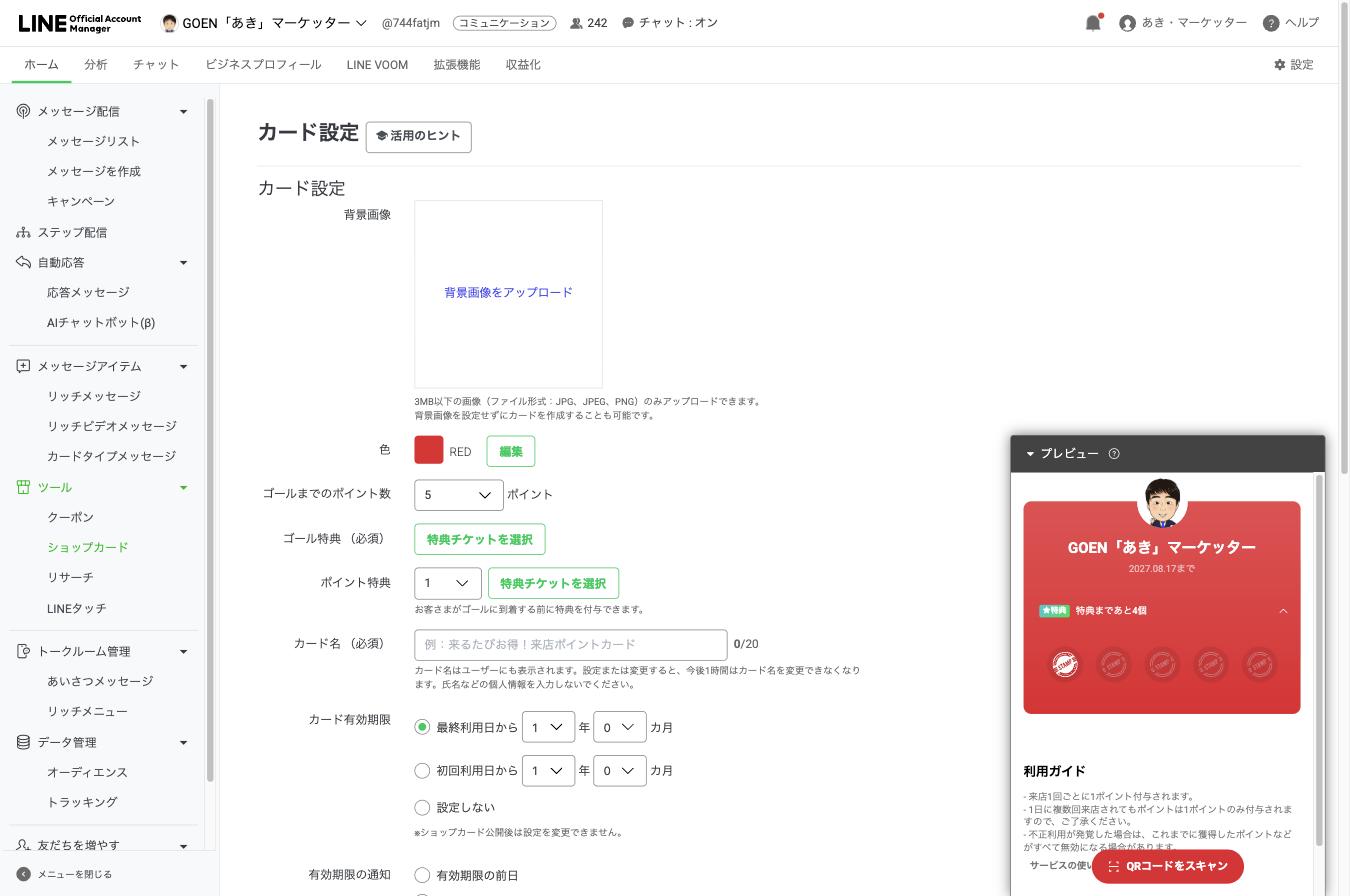
Task: Open the ビジネスプロフィール tab
Action: tap(263, 64)
